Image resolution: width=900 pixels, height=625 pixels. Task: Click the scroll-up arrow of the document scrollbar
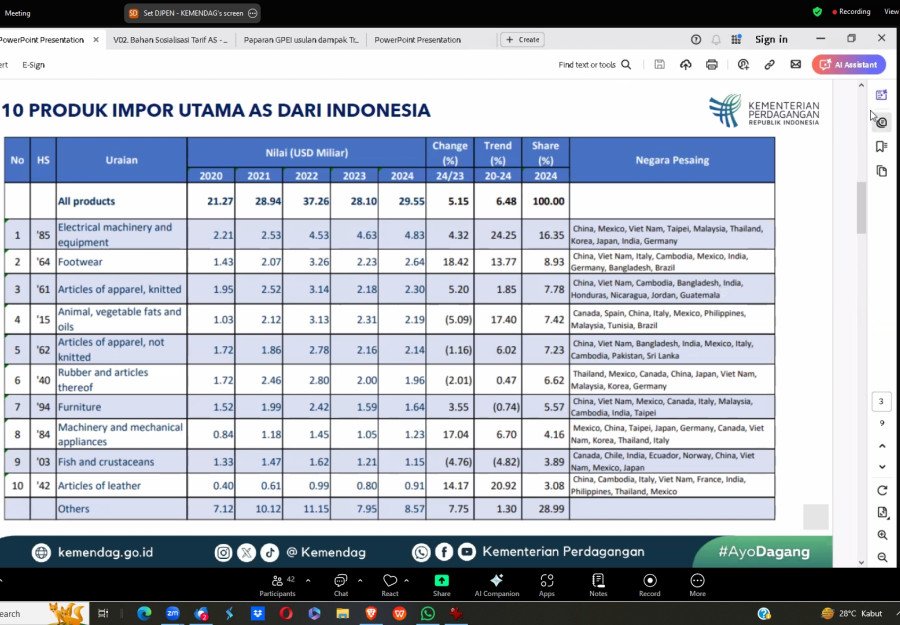coord(861,86)
